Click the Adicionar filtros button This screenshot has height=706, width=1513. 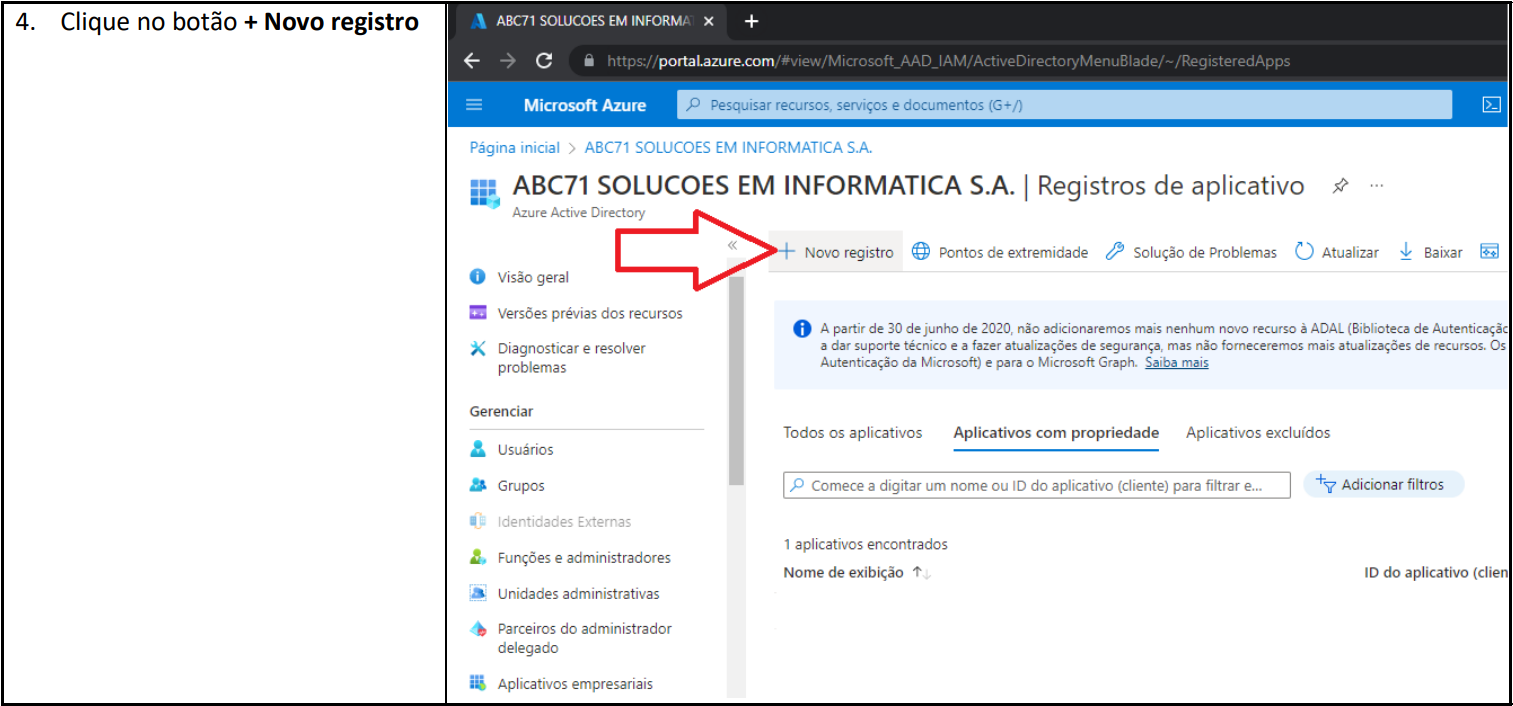pyautogui.click(x=1383, y=485)
